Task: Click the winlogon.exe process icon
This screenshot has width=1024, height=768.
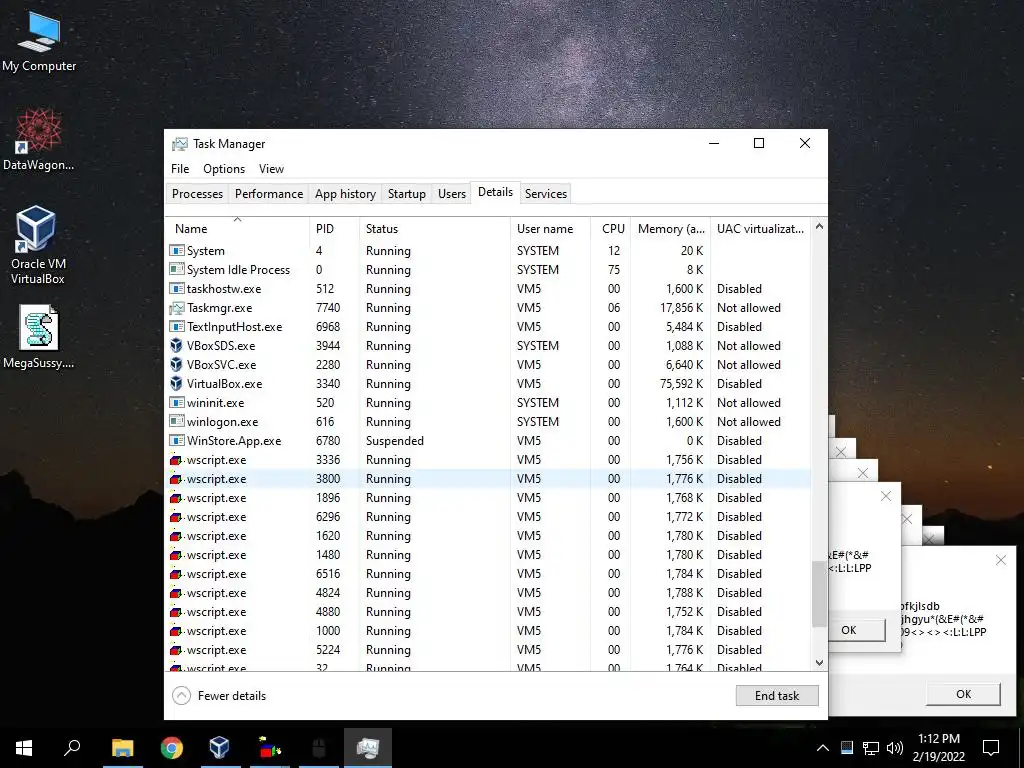Action: tap(176, 421)
